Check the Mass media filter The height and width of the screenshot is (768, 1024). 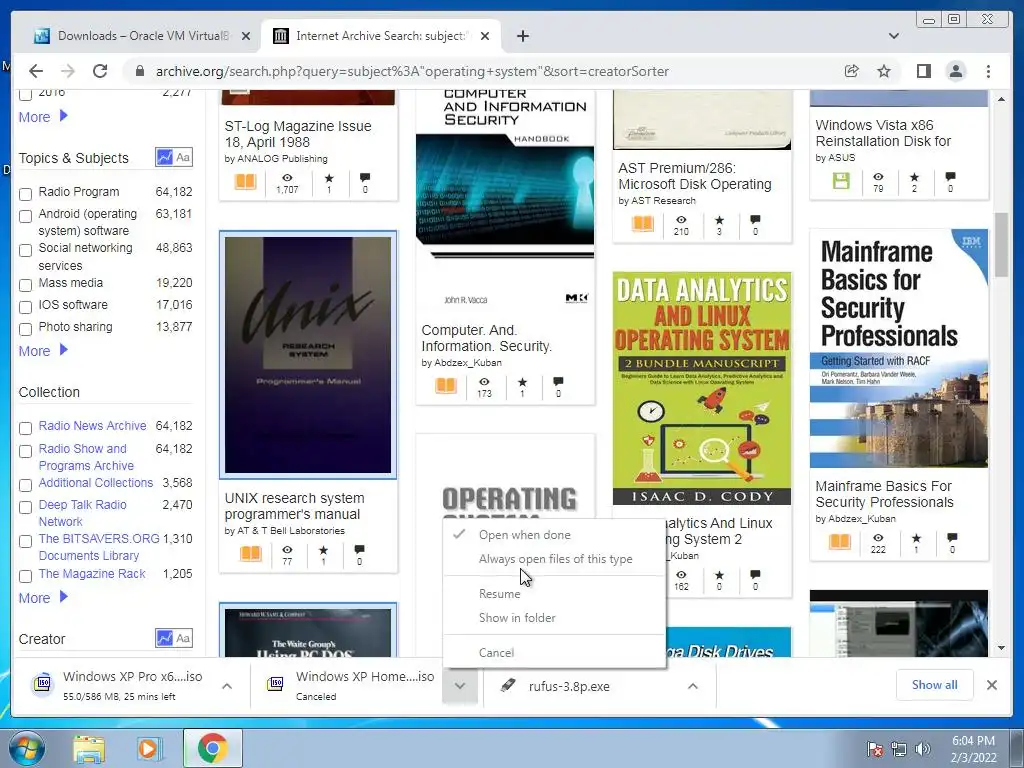point(25,285)
